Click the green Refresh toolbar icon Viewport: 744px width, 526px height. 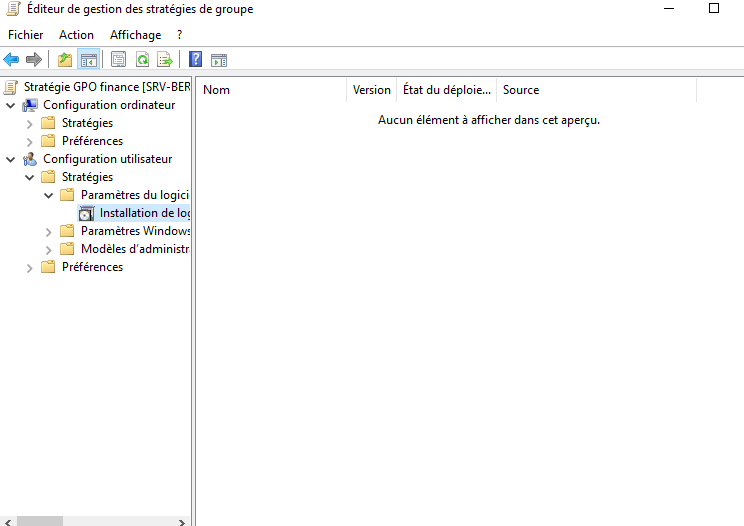(142, 59)
